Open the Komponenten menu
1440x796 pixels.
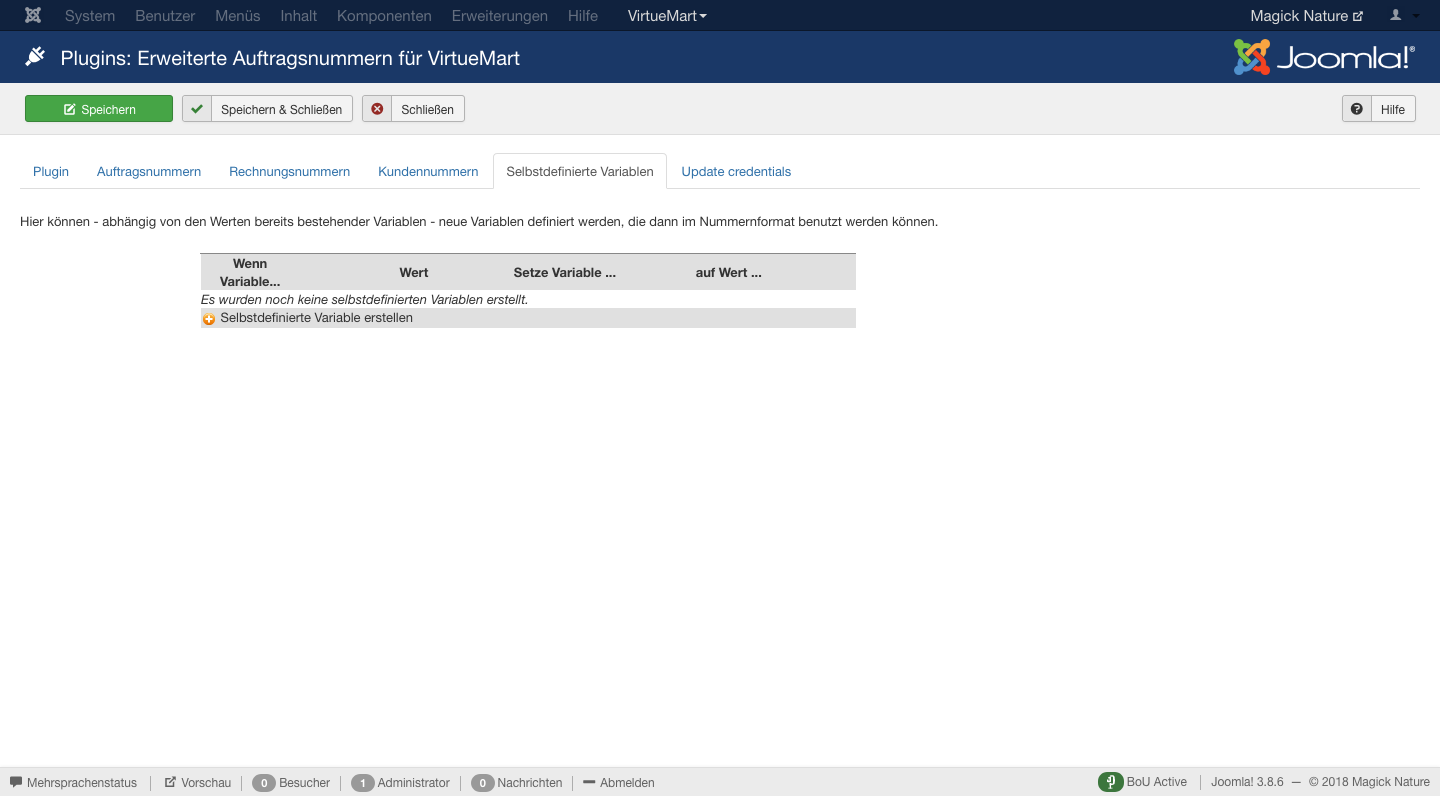[384, 16]
